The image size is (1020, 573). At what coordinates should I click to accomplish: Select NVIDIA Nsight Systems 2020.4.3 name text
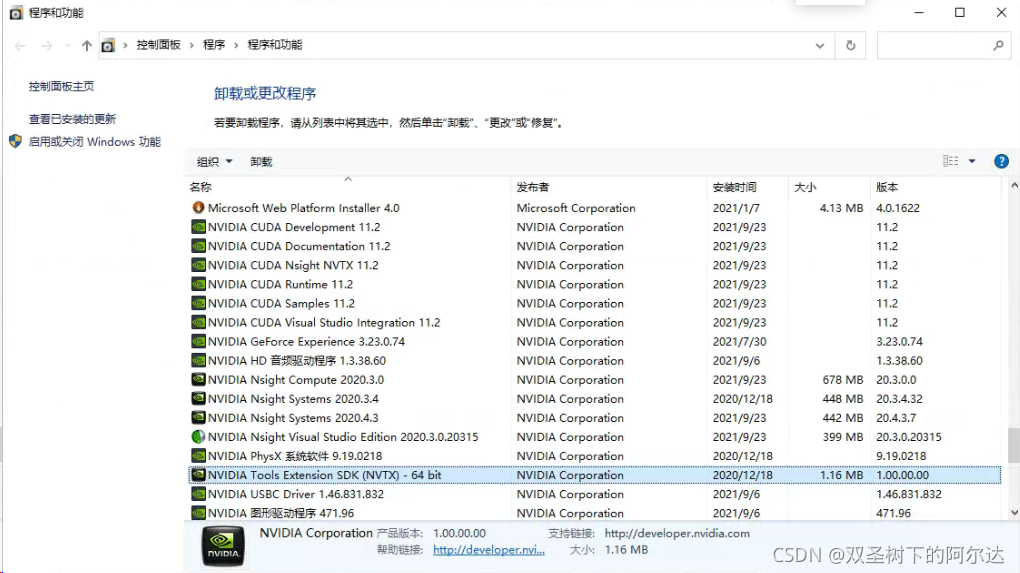coord(293,418)
